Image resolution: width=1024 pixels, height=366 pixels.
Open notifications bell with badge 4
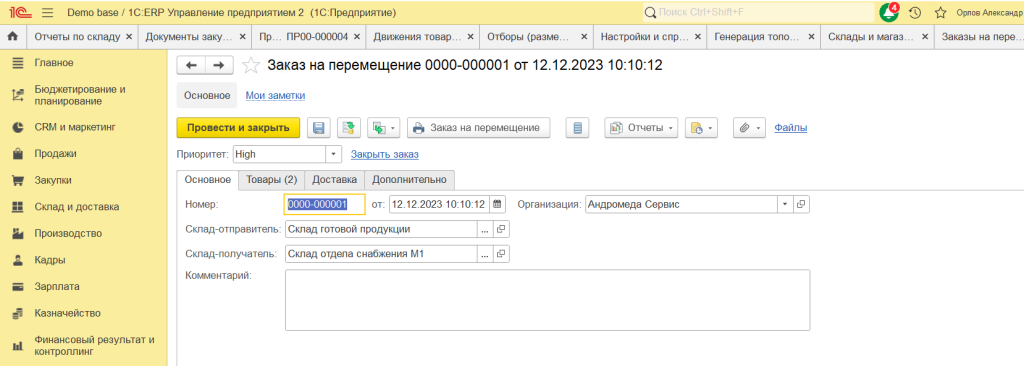point(889,12)
